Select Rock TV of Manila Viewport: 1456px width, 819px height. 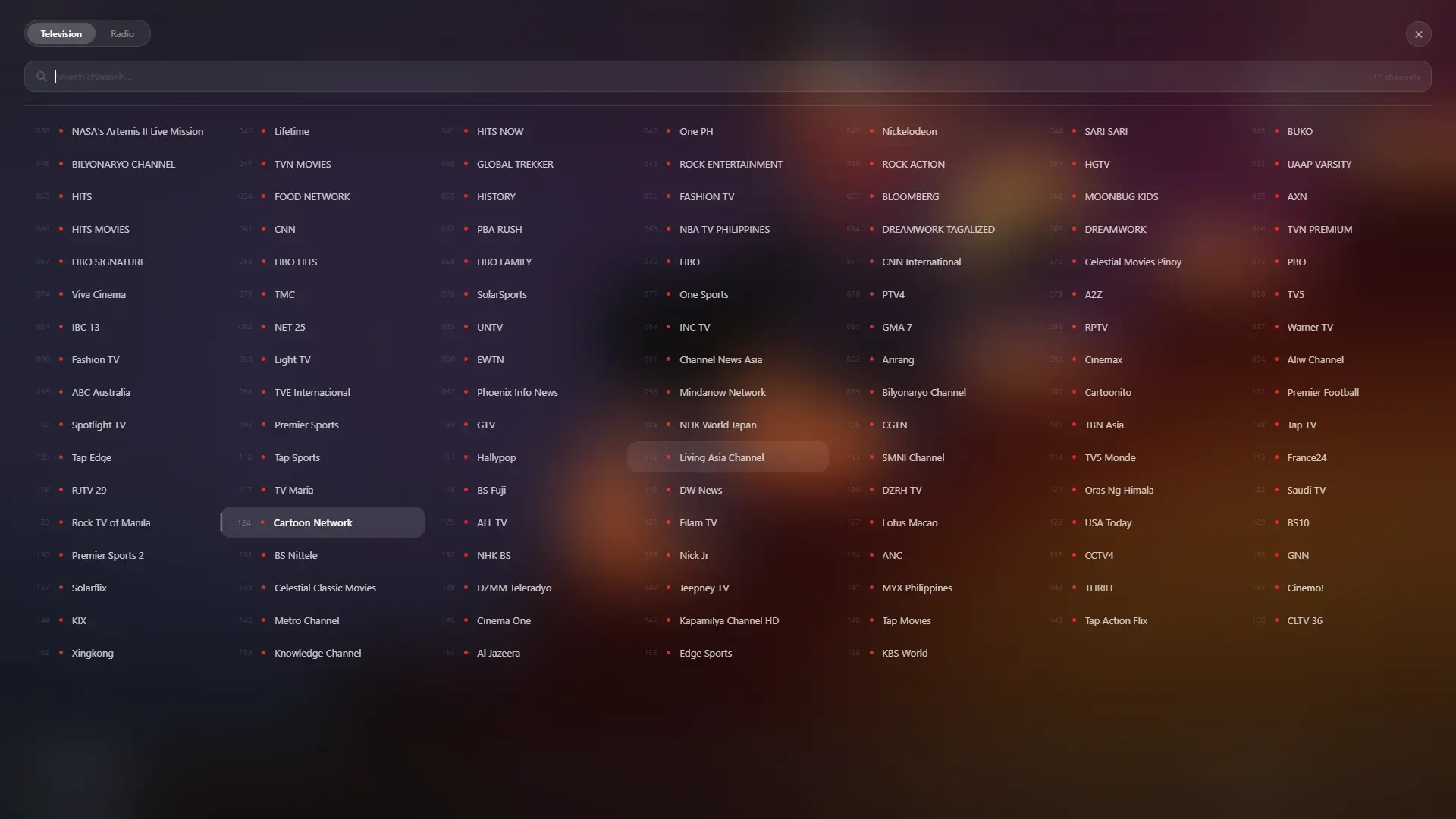120,522
